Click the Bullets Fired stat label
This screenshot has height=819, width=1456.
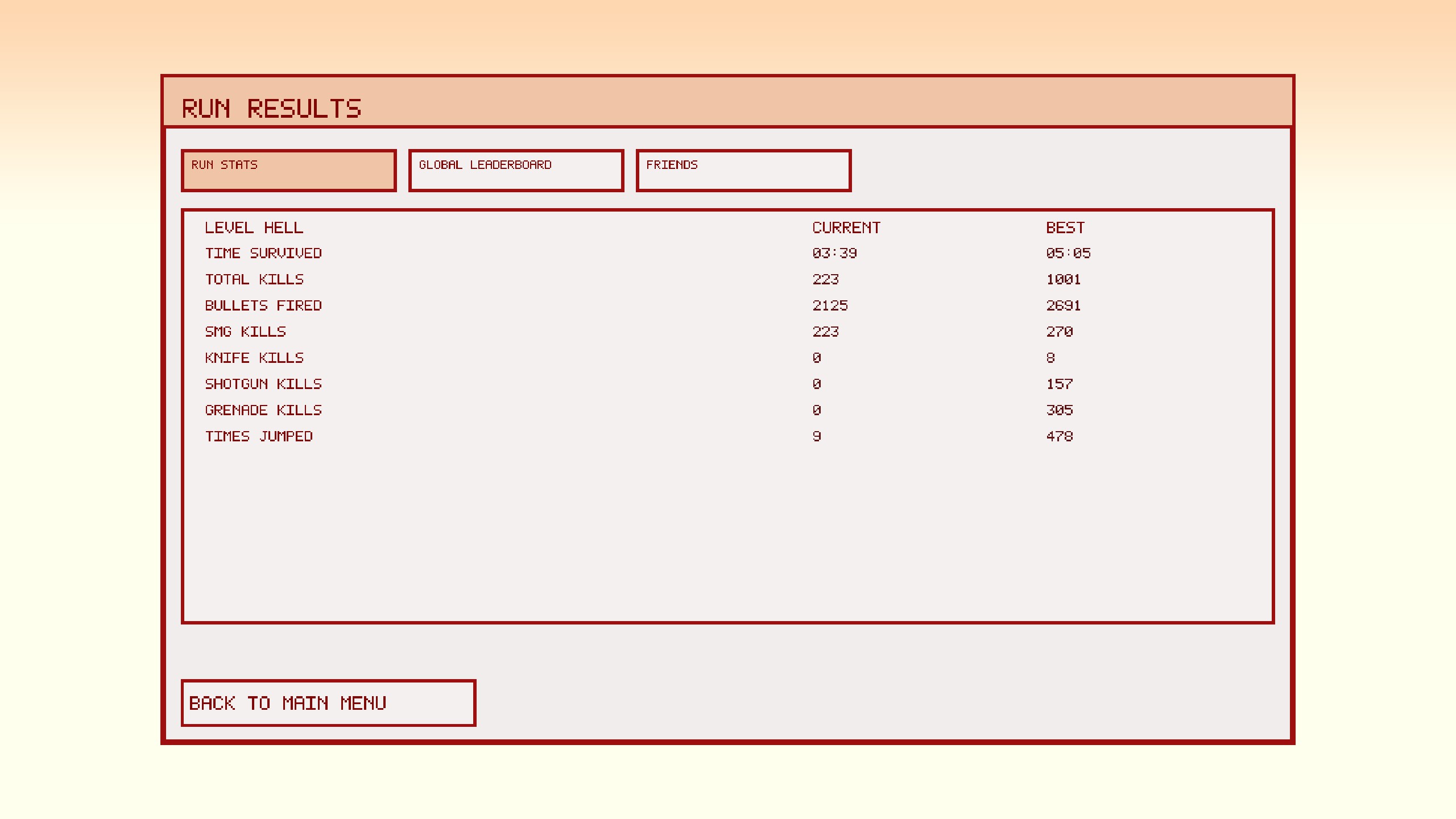click(263, 306)
